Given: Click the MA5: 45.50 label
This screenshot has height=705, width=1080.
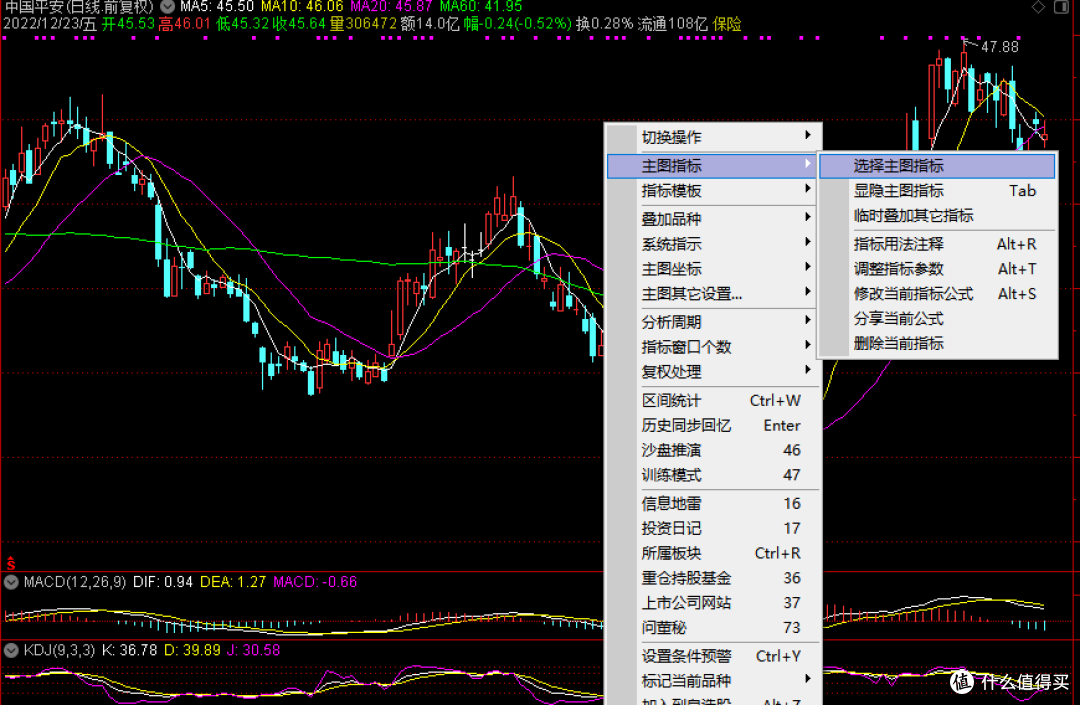Looking at the screenshot, I should 217,7.
